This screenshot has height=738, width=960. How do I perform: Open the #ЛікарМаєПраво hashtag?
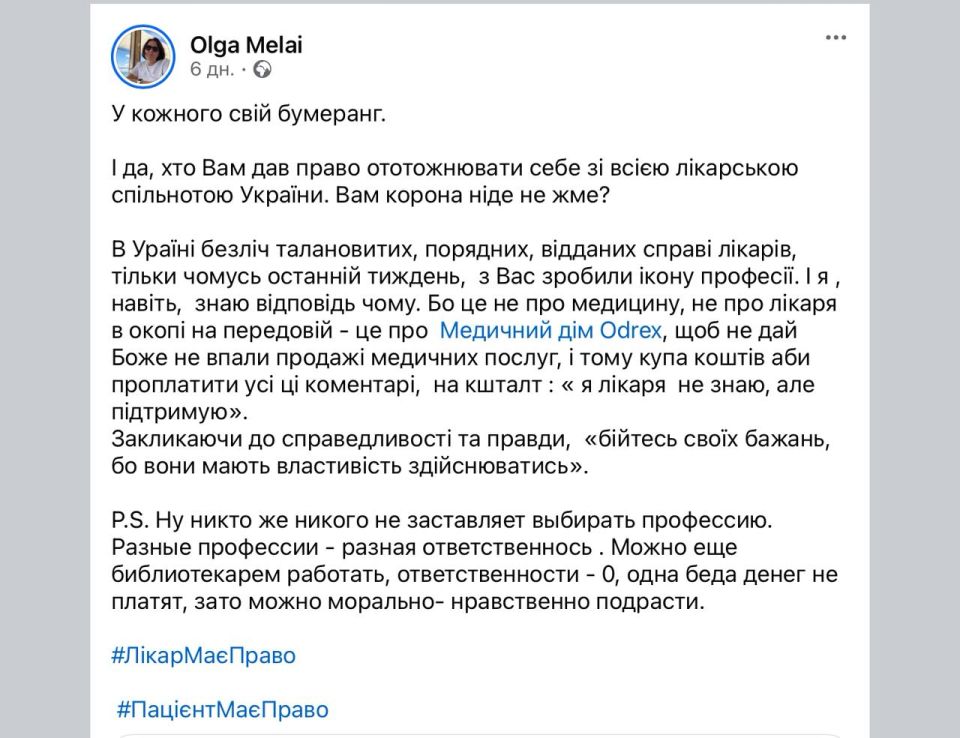(204, 656)
